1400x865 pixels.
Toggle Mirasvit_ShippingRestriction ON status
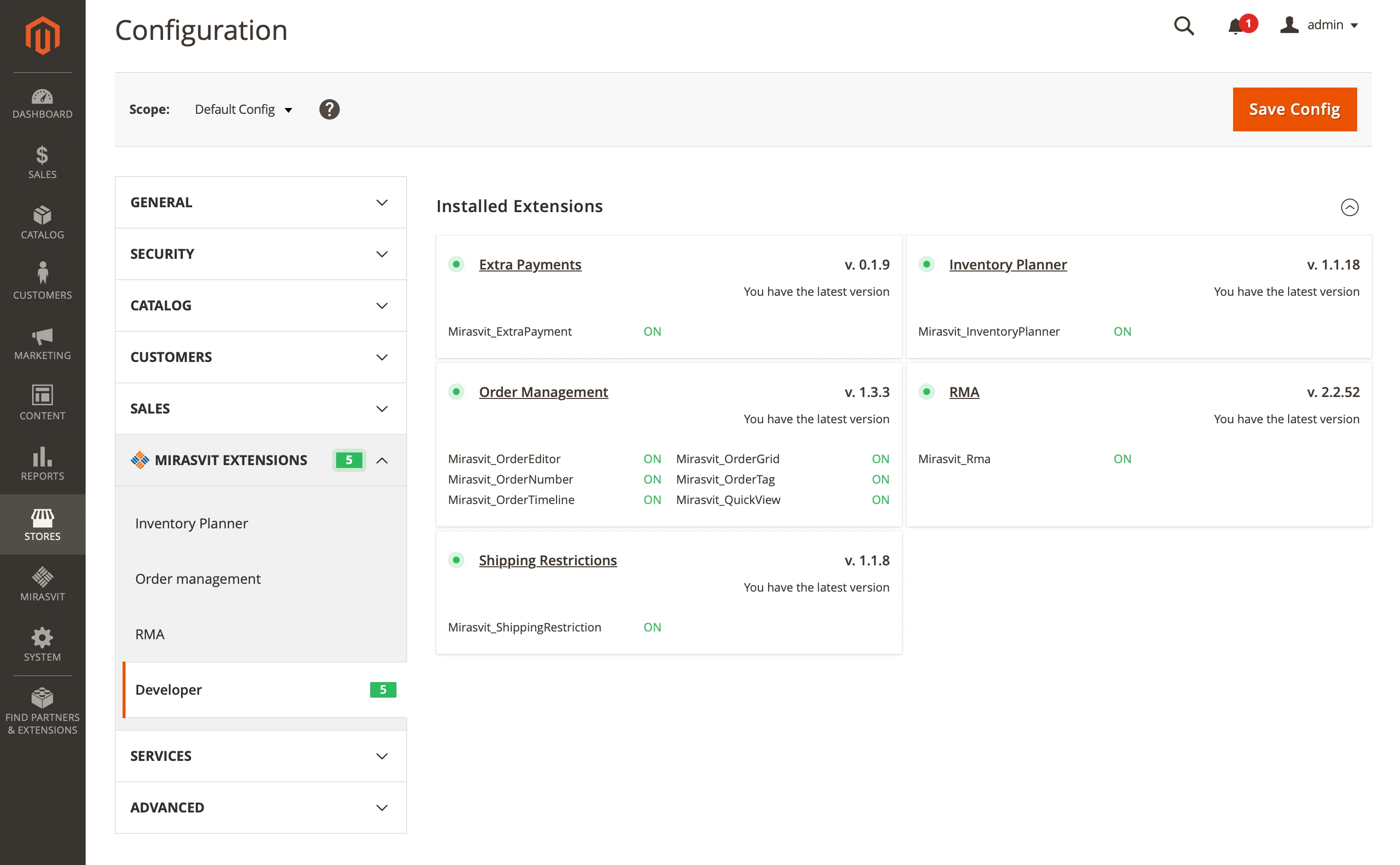point(651,627)
